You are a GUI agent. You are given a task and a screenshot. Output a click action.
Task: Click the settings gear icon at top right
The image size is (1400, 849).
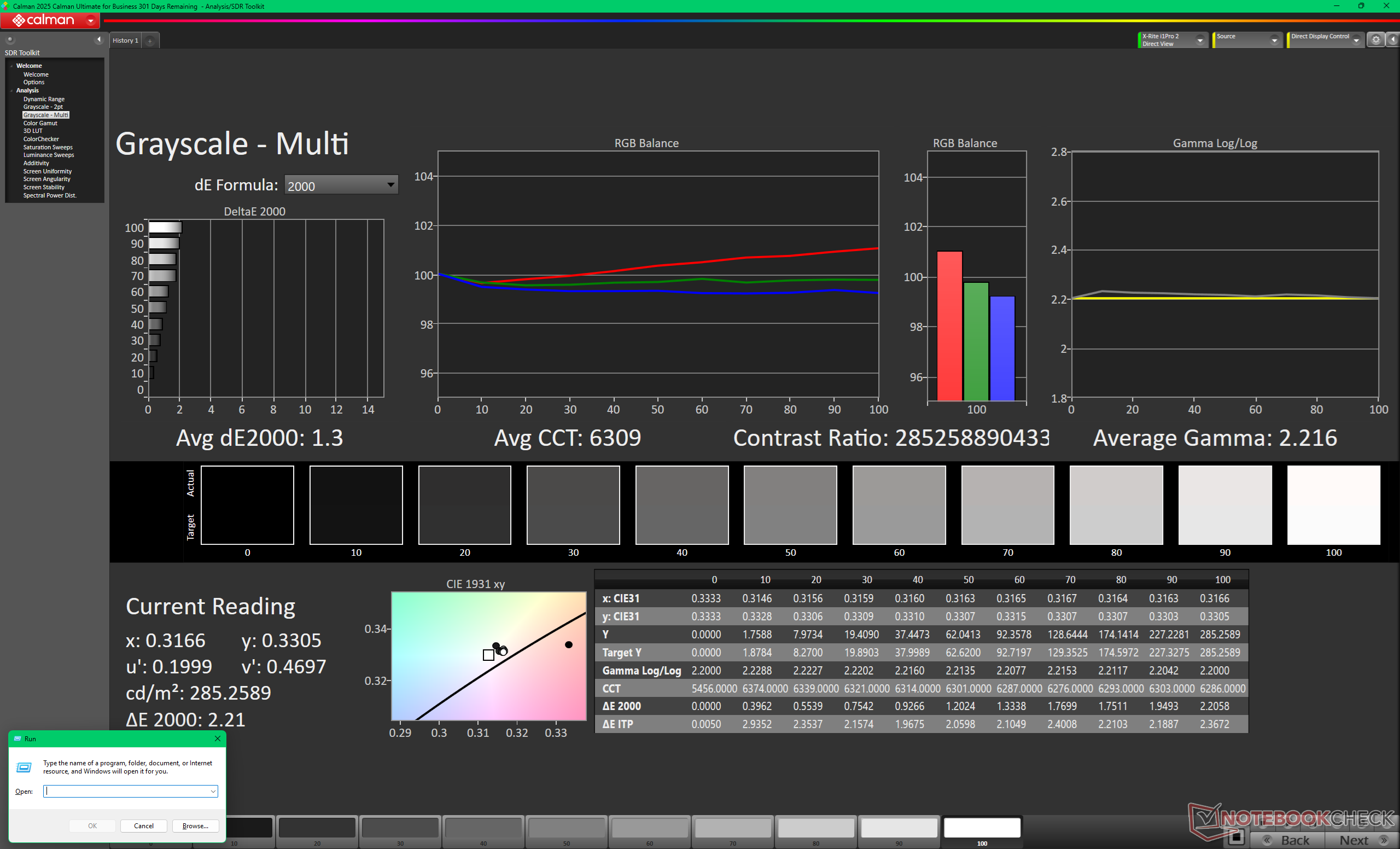point(1375,40)
